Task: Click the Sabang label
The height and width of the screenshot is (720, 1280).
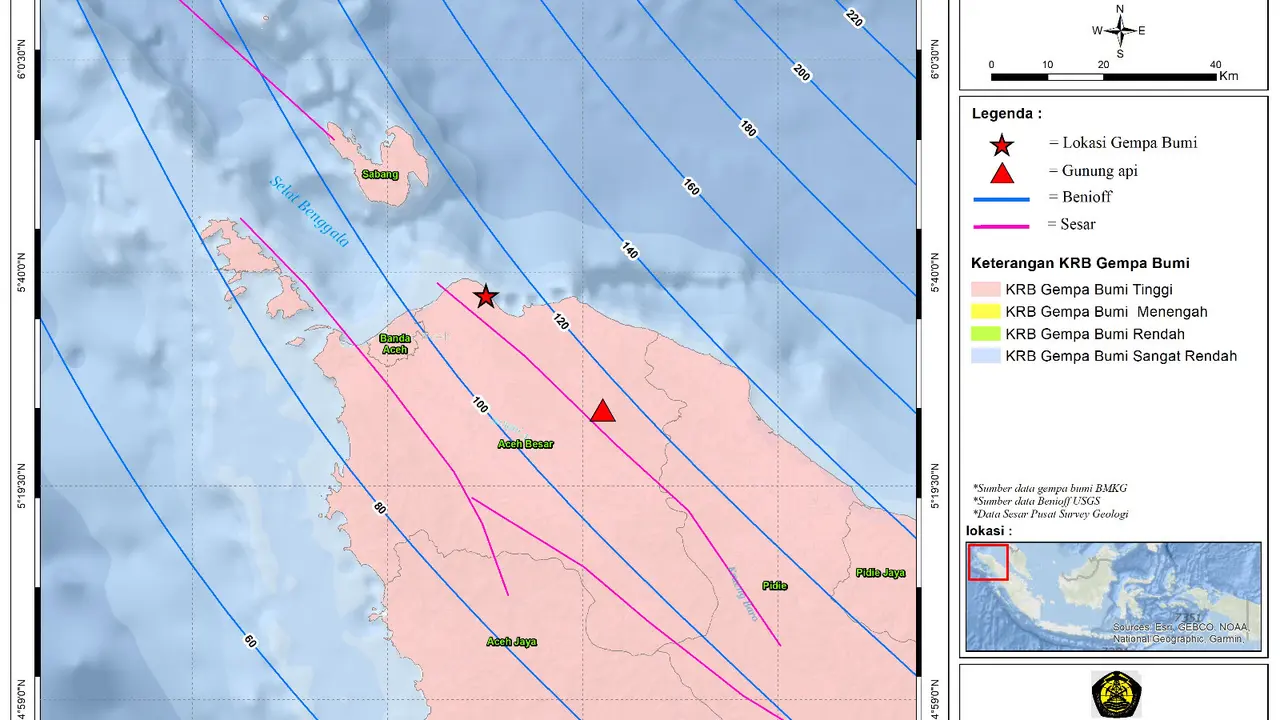Action: pos(380,174)
